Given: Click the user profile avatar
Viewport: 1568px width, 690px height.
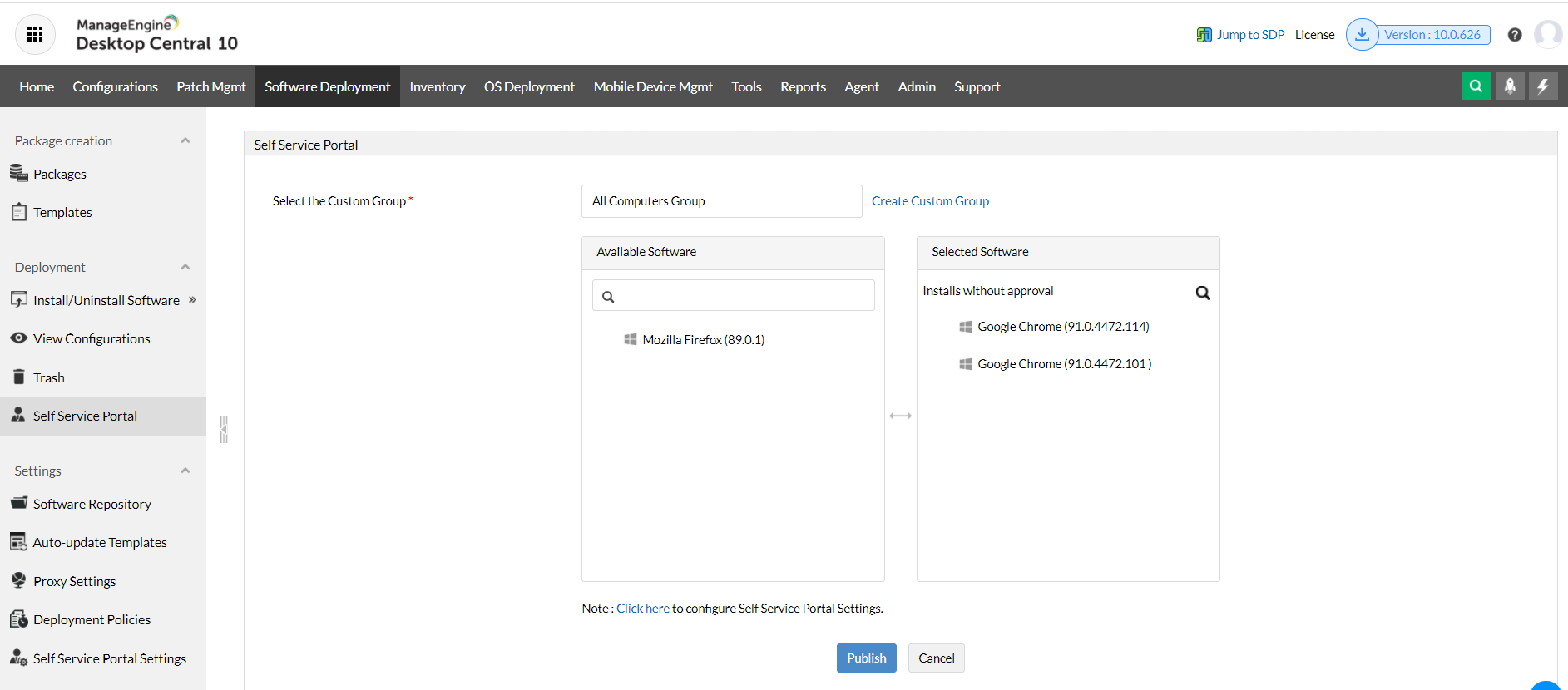Looking at the screenshot, I should click(x=1547, y=35).
